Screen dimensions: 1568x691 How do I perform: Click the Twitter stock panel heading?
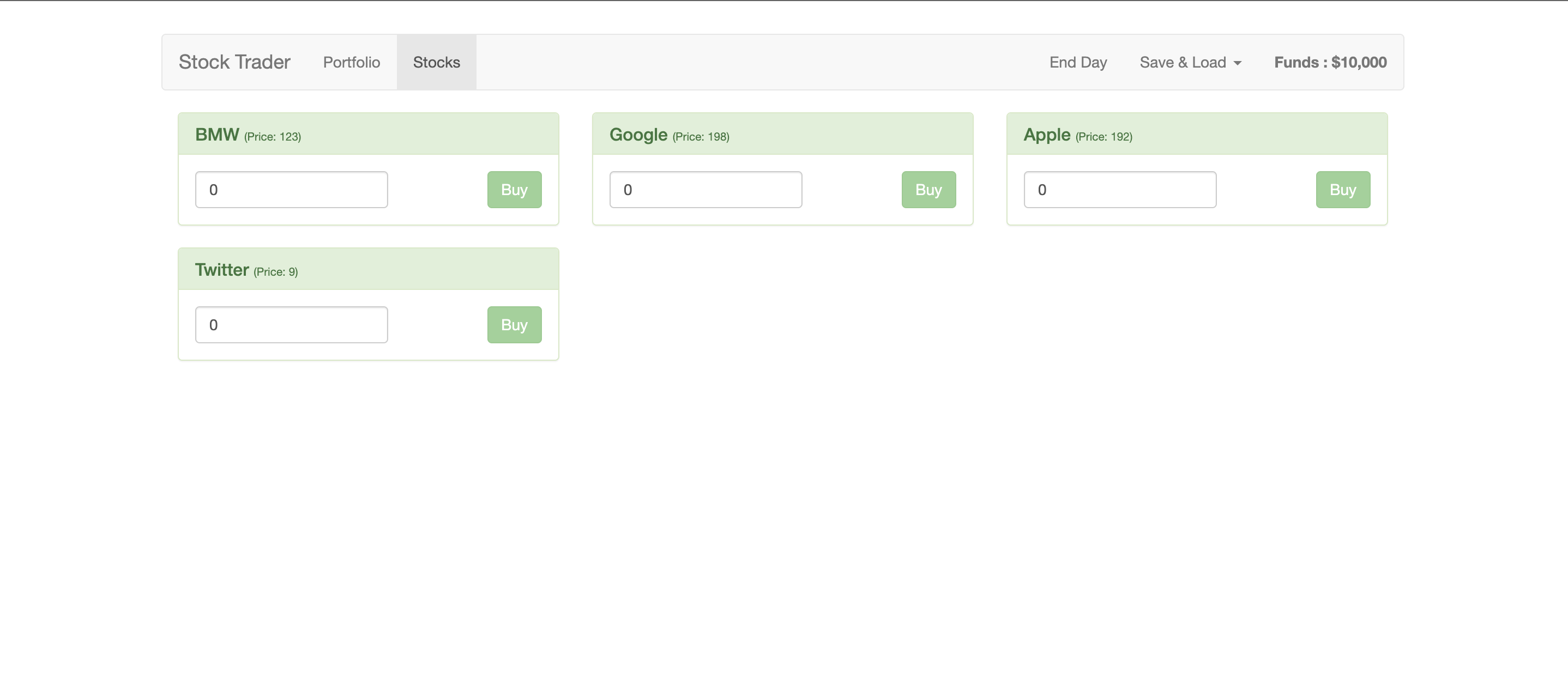pos(368,269)
